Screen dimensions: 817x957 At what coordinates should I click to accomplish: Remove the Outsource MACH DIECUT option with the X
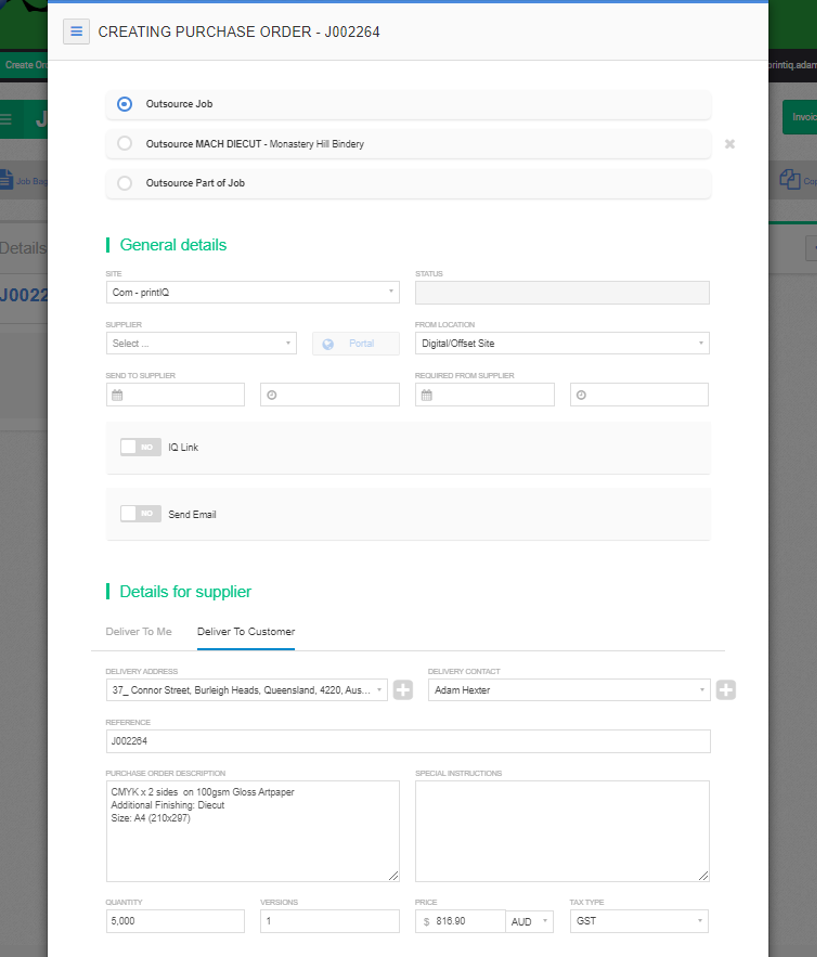(x=729, y=144)
